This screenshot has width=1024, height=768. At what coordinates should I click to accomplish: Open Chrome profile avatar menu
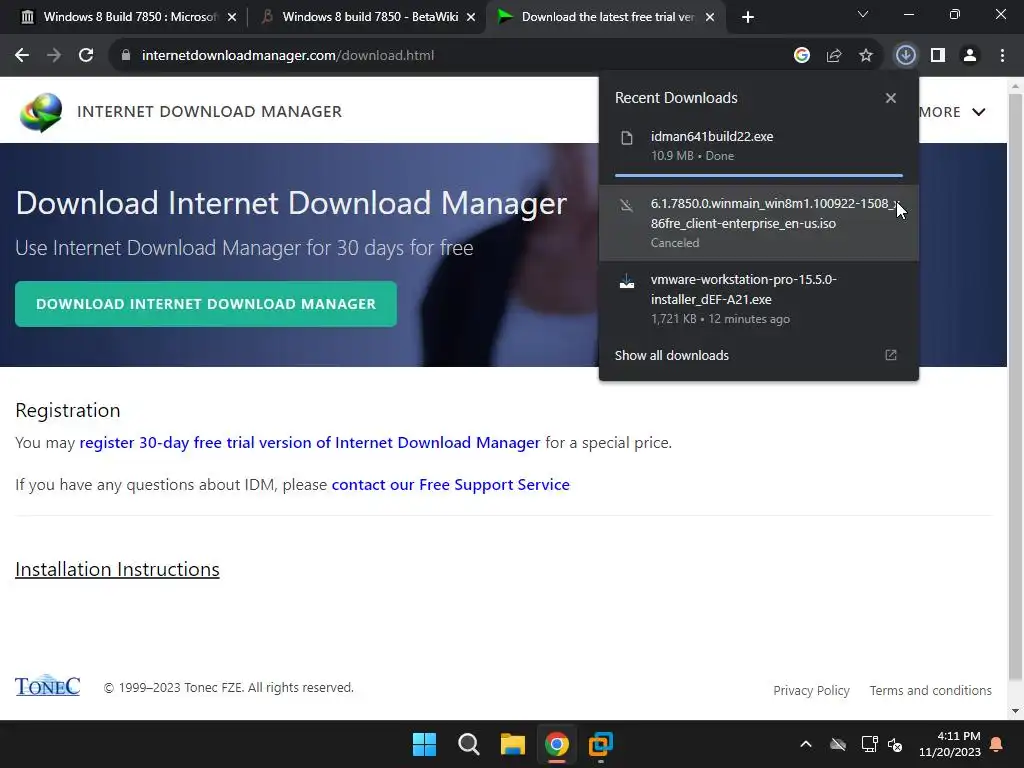click(970, 56)
